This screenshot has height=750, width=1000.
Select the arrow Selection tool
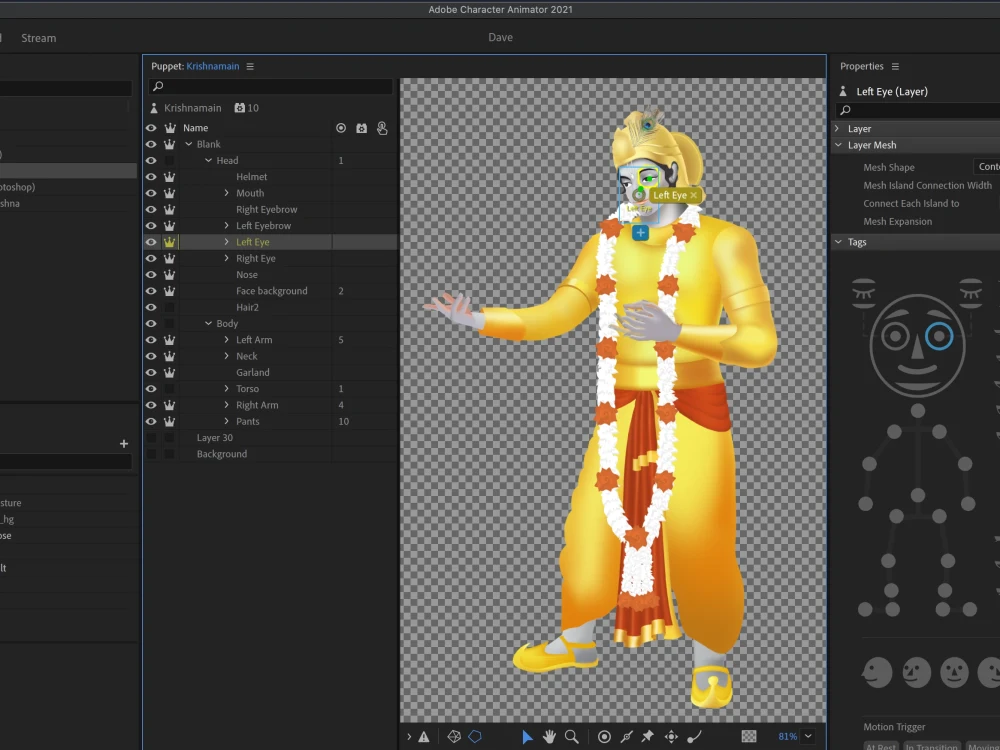tap(527, 737)
